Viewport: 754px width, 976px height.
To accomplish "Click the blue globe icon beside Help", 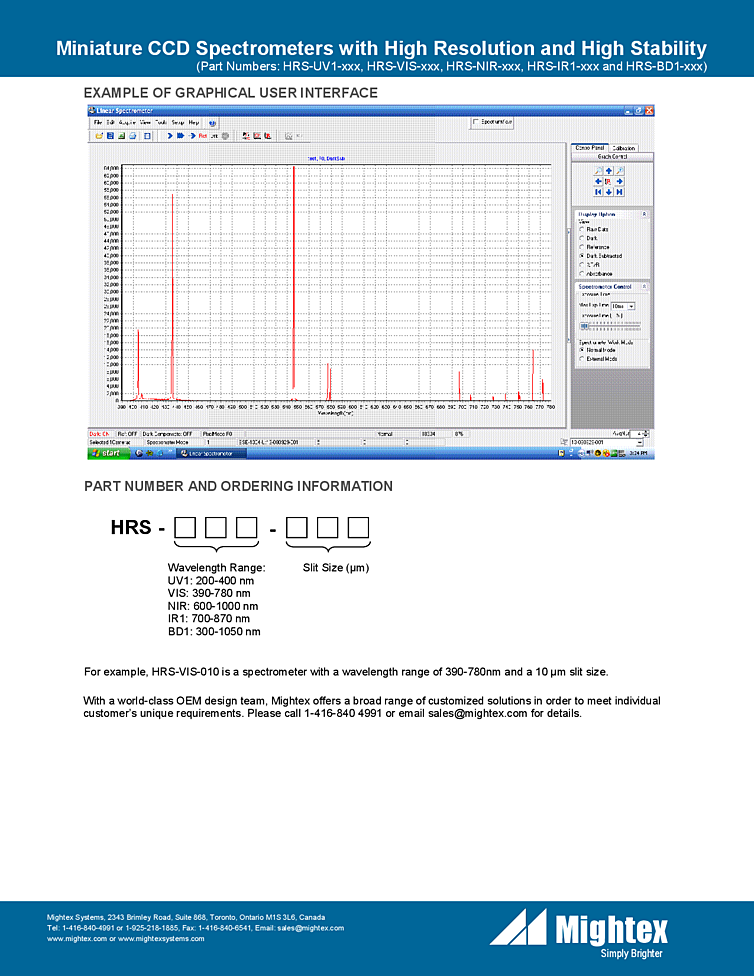I will coord(212,123).
